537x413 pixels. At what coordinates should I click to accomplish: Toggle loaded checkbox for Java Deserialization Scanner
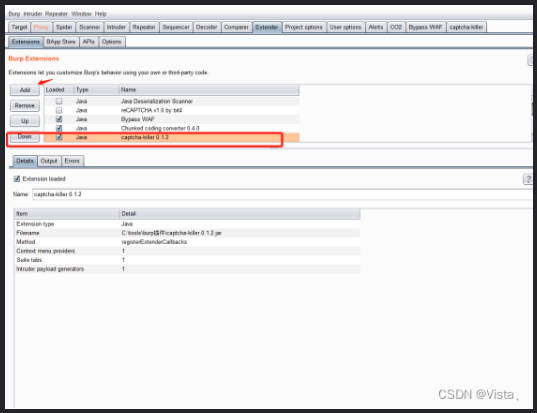(59, 101)
